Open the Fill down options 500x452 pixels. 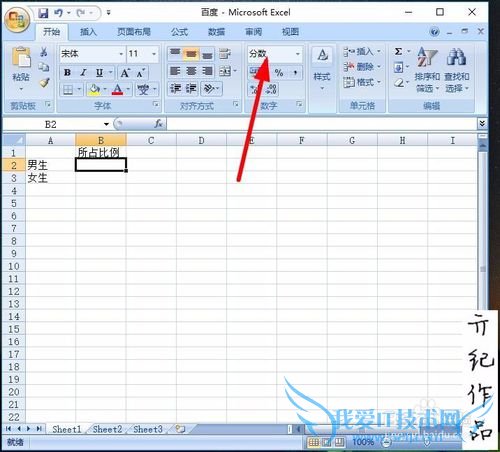[399, 67]
